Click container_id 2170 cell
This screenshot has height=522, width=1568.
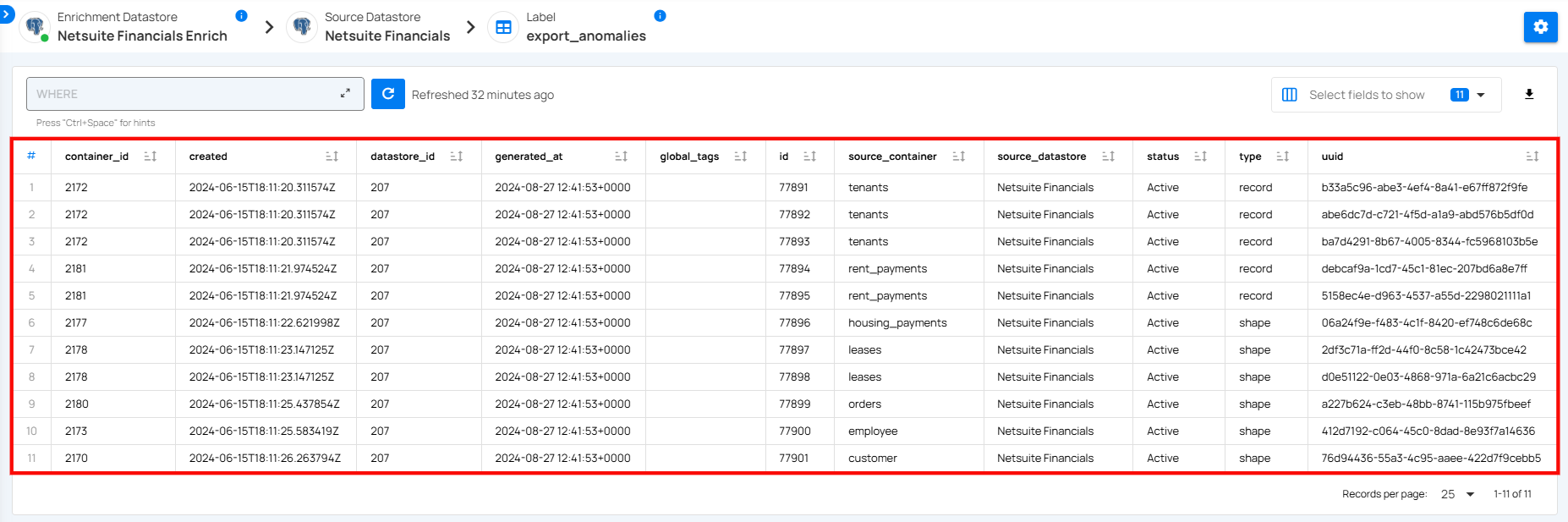pos(76,459)
